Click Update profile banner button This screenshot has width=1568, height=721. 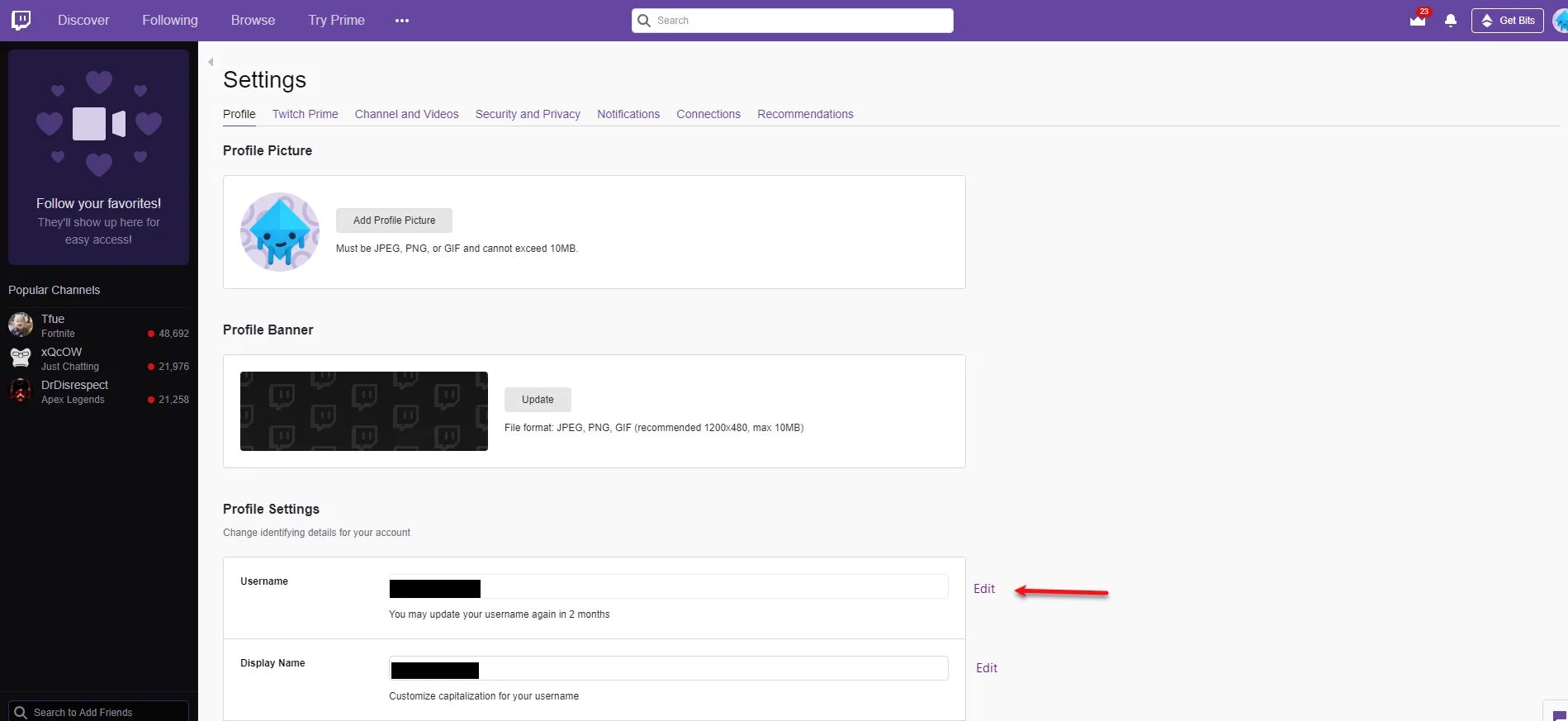tap(538, 400)
